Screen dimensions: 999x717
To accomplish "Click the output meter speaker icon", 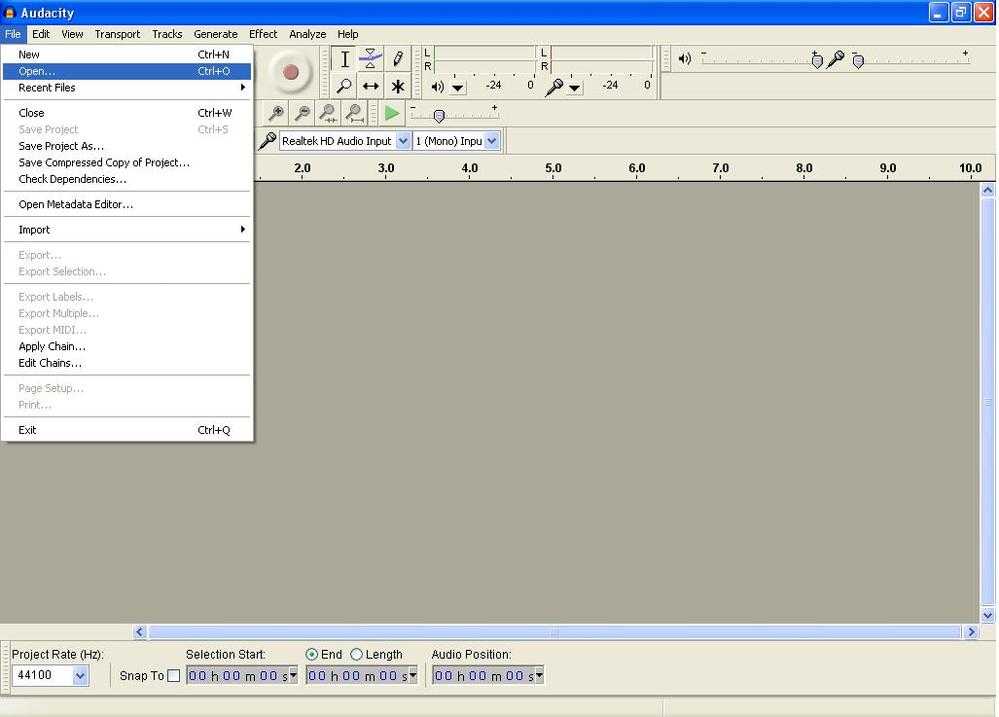I will [x=438, y=86].
